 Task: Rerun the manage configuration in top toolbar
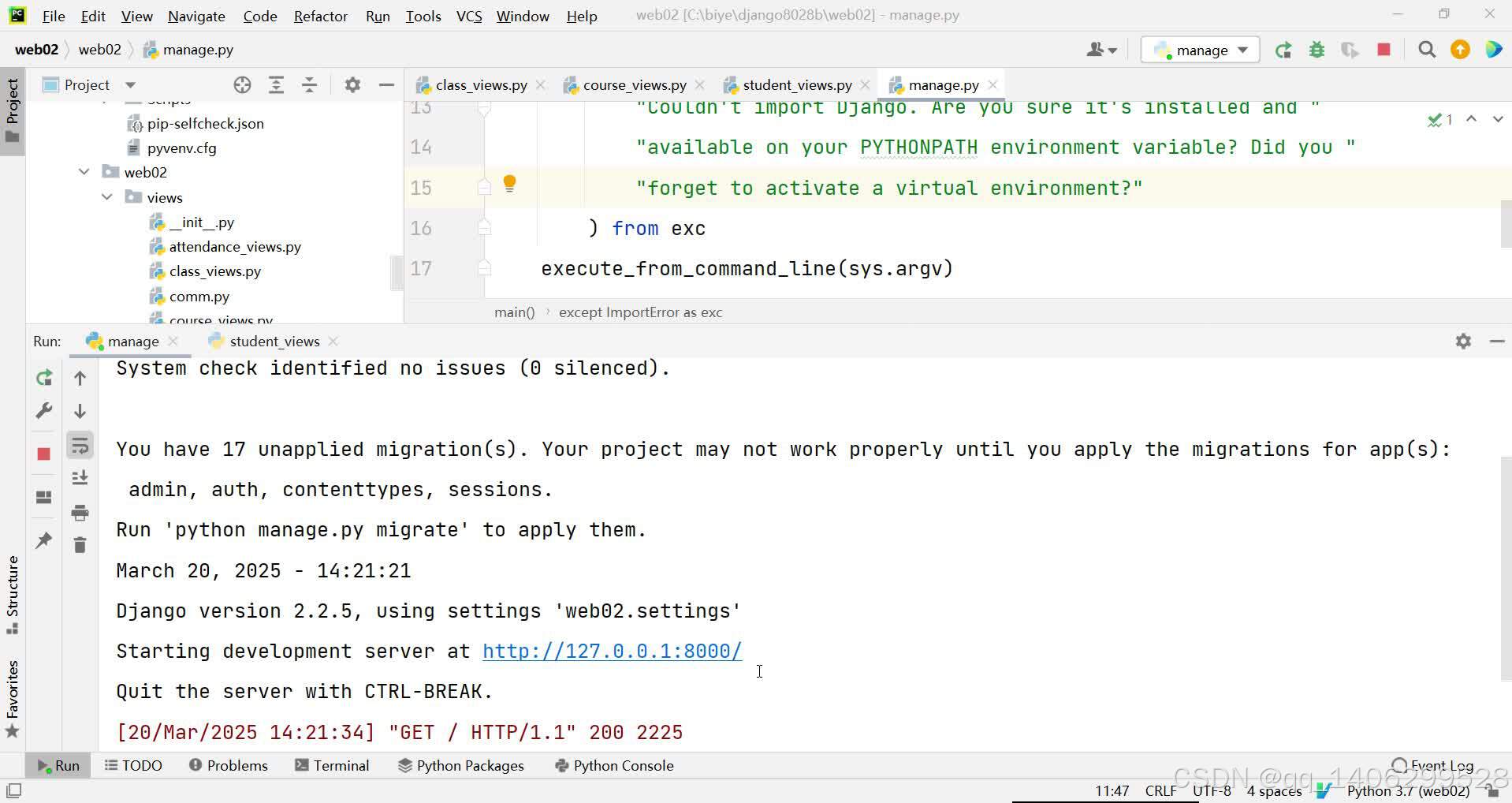[x=1283, y=50]
